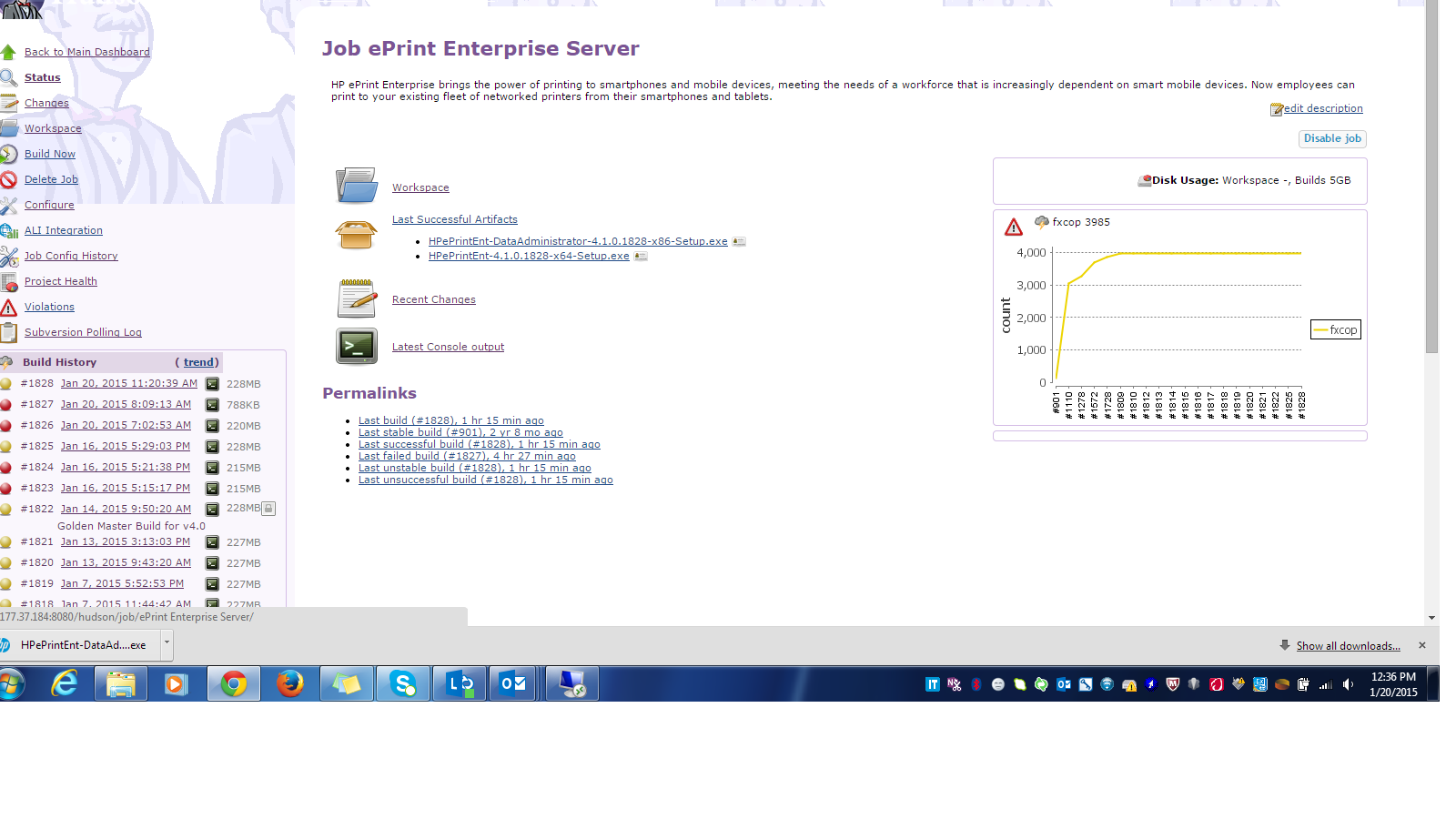Click the page vertical scrollbar thumb
The width and height of the screenshot is (1456, 819).
point(1431,177)
